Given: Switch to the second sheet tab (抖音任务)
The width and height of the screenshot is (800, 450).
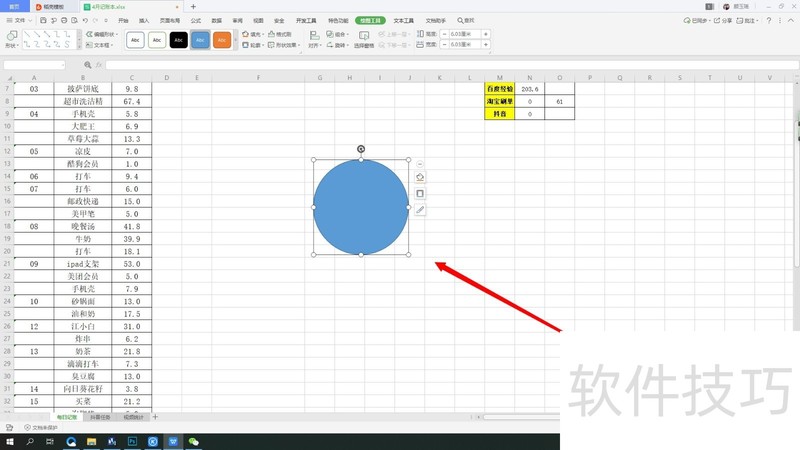Looking at the screenshot, I should coord(100,417).
